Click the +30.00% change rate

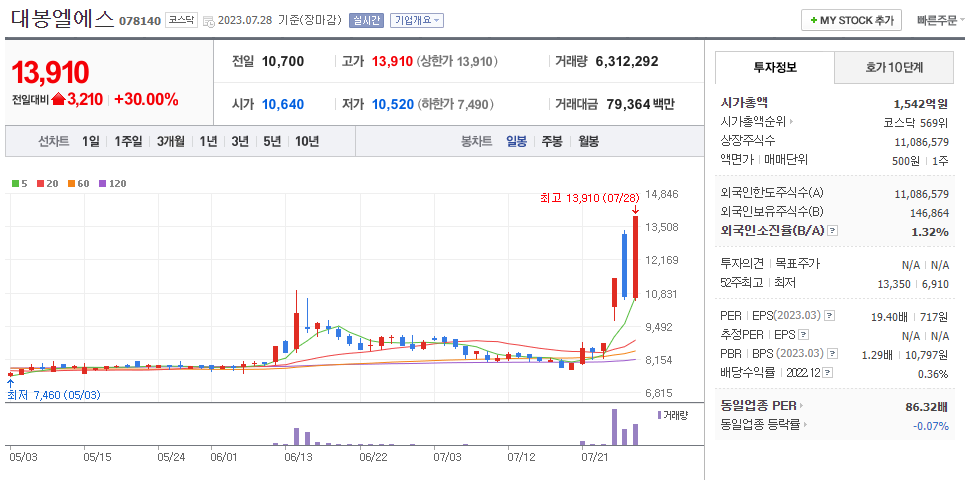tap(146, 99)
